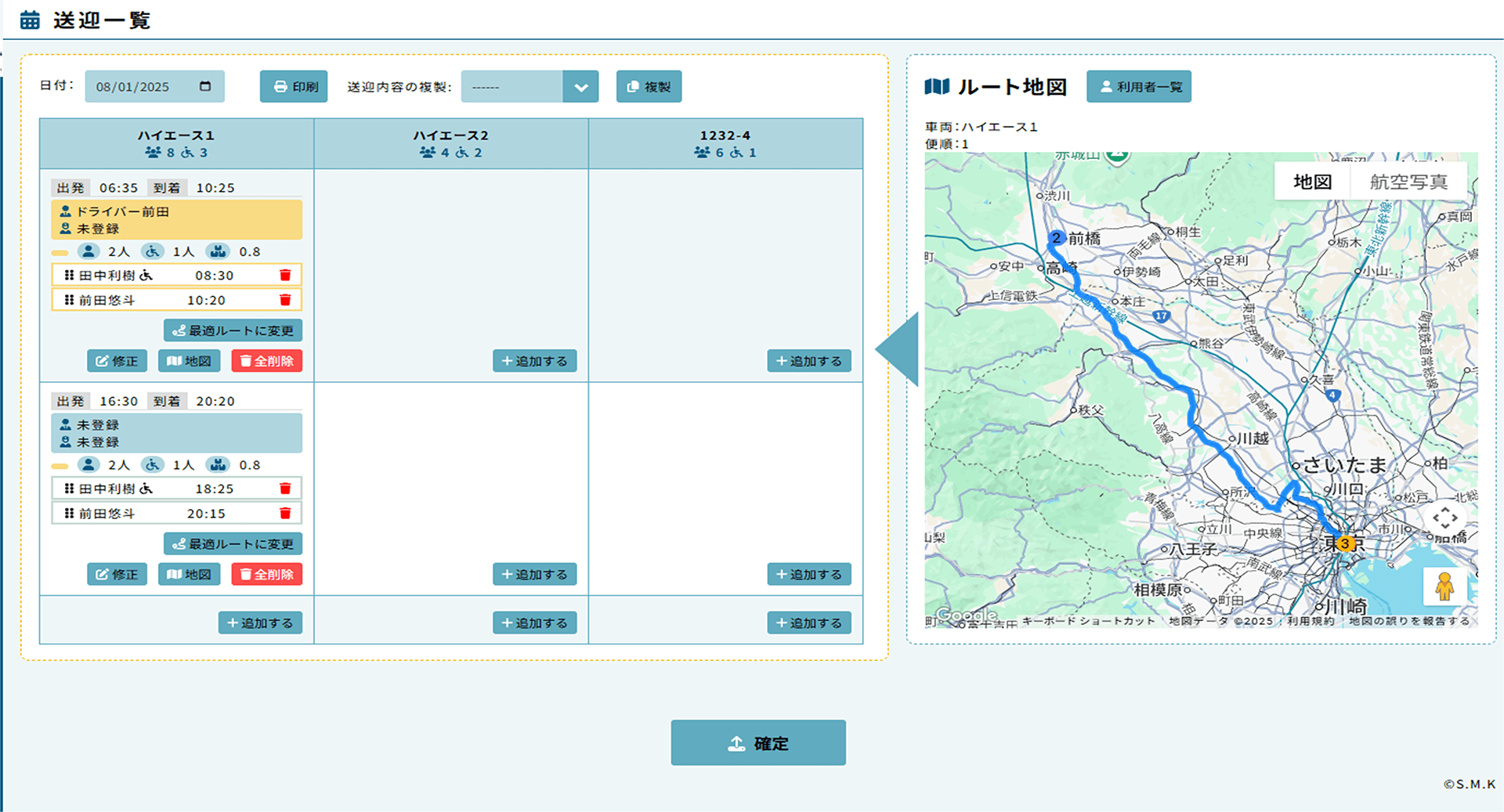1504x812 pixels.
Task: Click map camera controls icon
Action: coord(1444,518)
